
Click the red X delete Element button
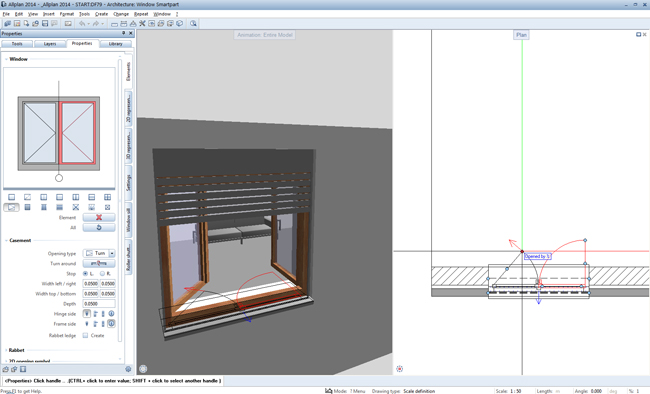coord(99,217)
